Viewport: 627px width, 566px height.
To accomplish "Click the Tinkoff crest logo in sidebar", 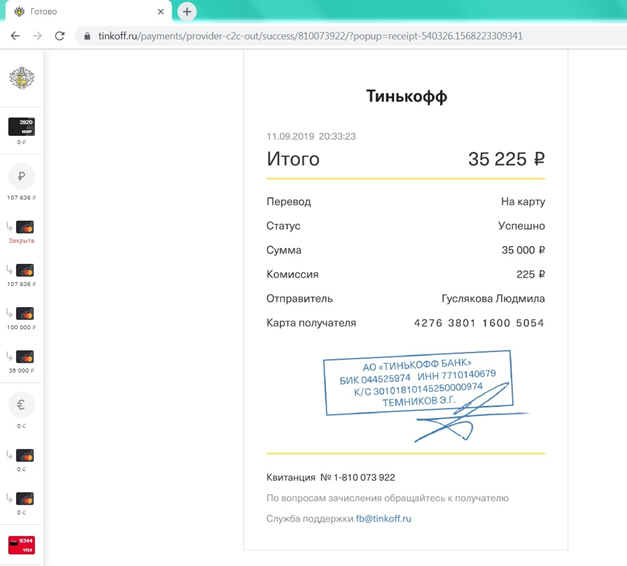I will pyautogui.click(x=22, y=78).
